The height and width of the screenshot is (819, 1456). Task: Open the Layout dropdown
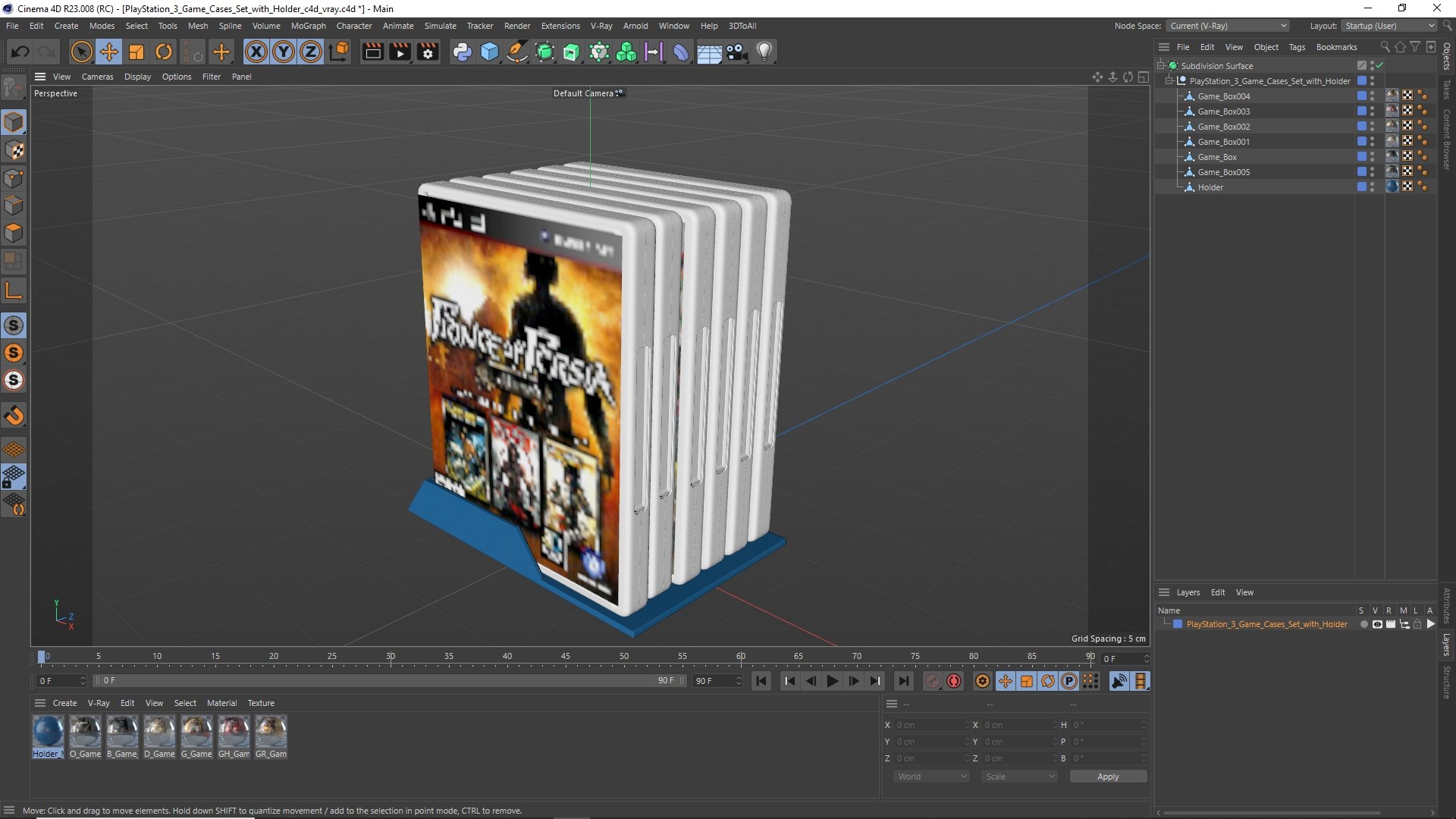pyautogui.click(x=1389, y=26)
